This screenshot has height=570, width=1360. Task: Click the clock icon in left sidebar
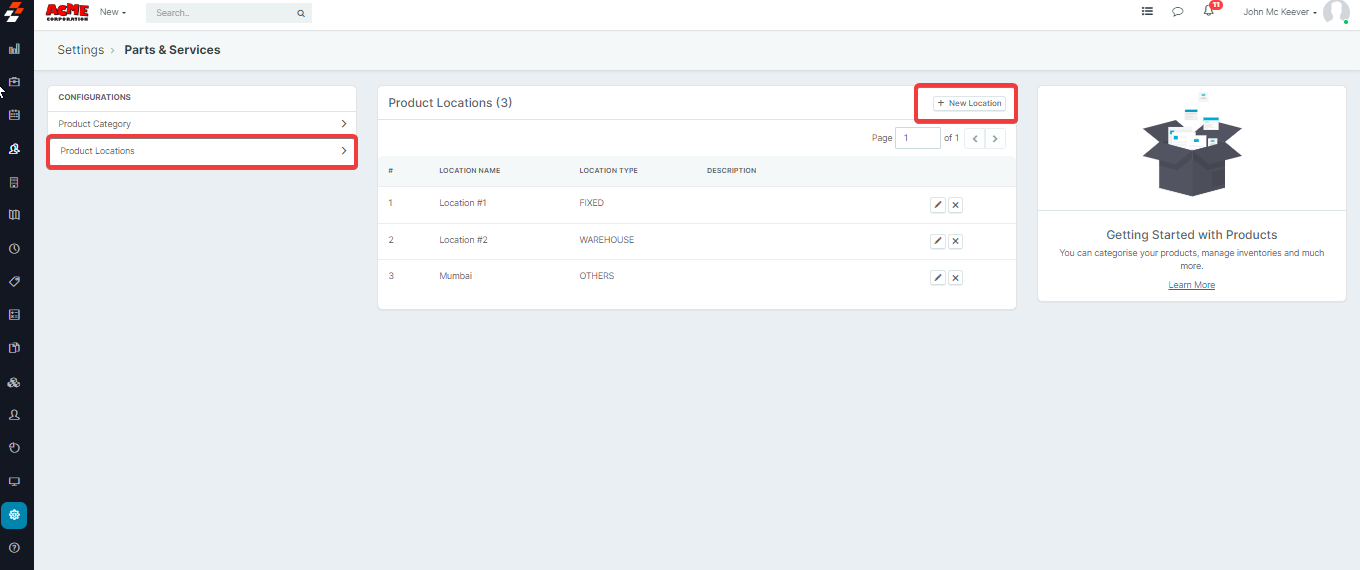14,248
